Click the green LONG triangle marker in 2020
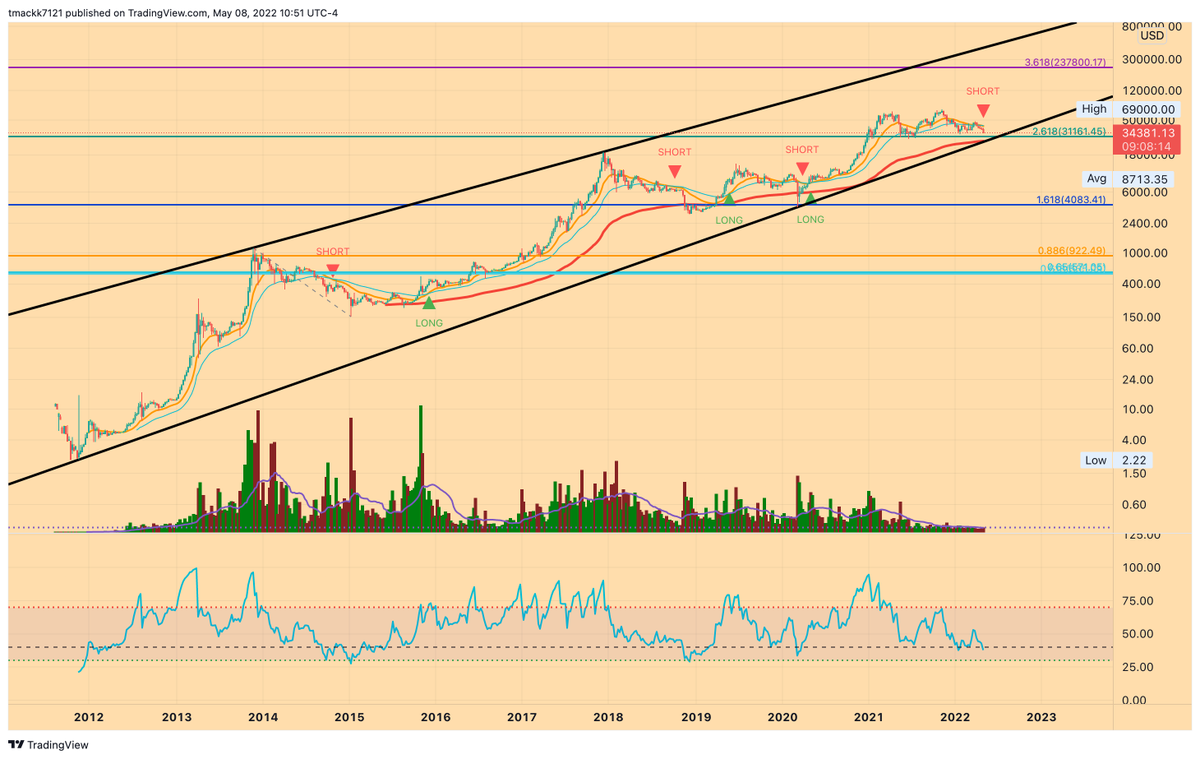1200x759 pixels. 810,199
